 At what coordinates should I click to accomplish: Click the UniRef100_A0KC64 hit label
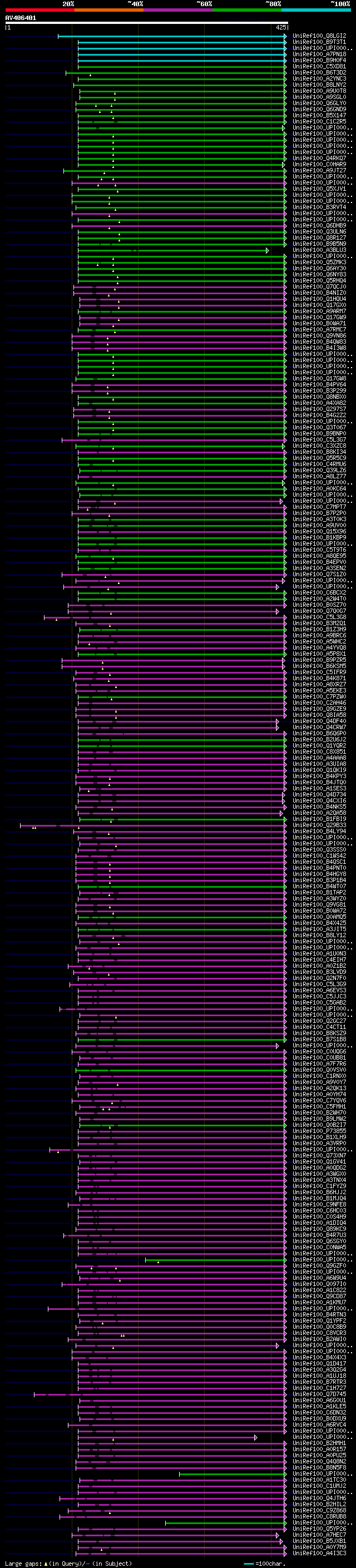319,489
